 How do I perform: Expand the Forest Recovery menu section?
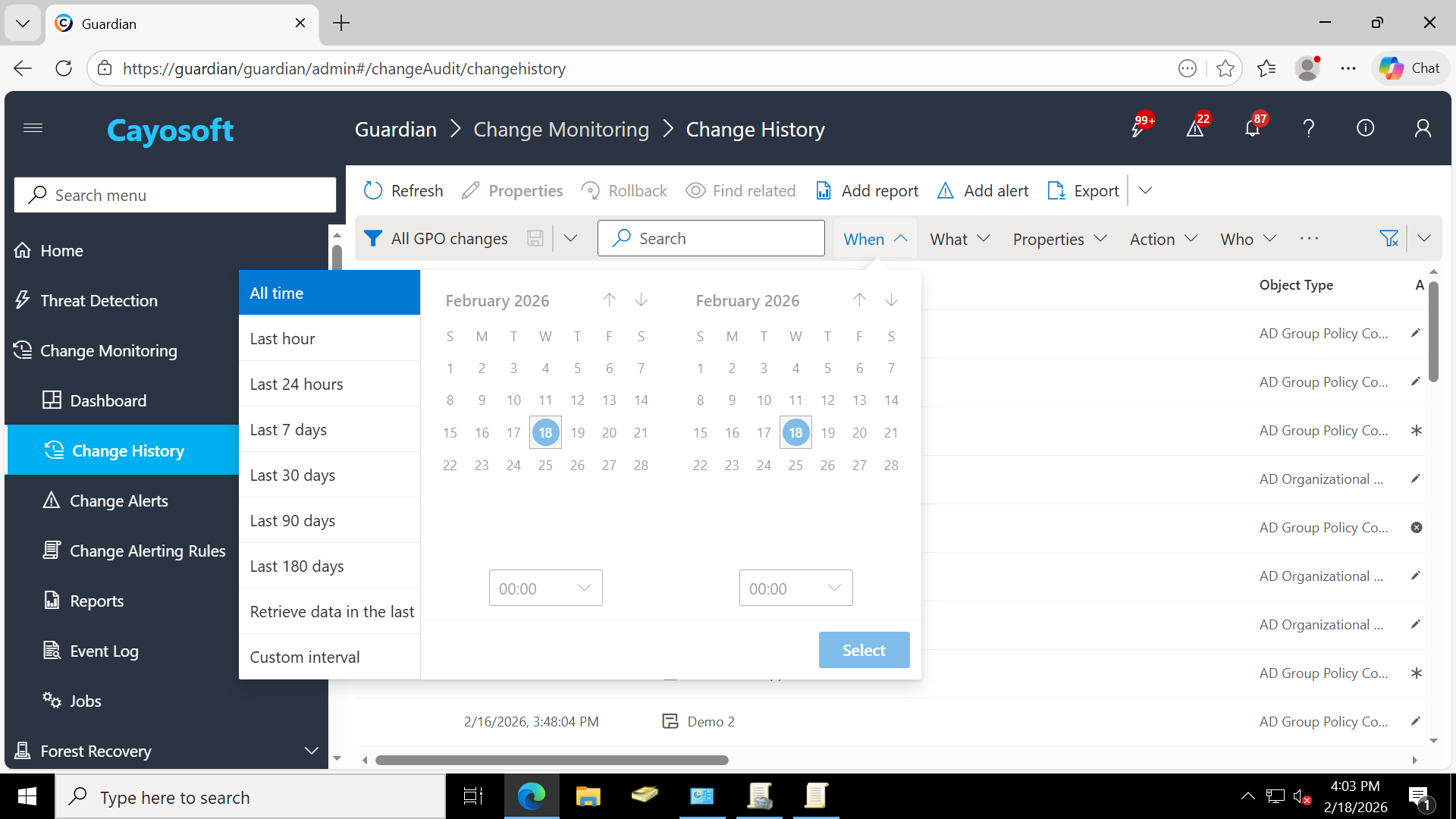pos(311,751)
